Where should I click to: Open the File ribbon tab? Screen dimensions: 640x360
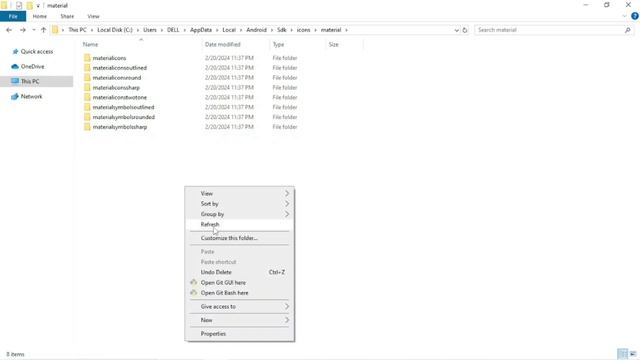click(x=13, y=16)
